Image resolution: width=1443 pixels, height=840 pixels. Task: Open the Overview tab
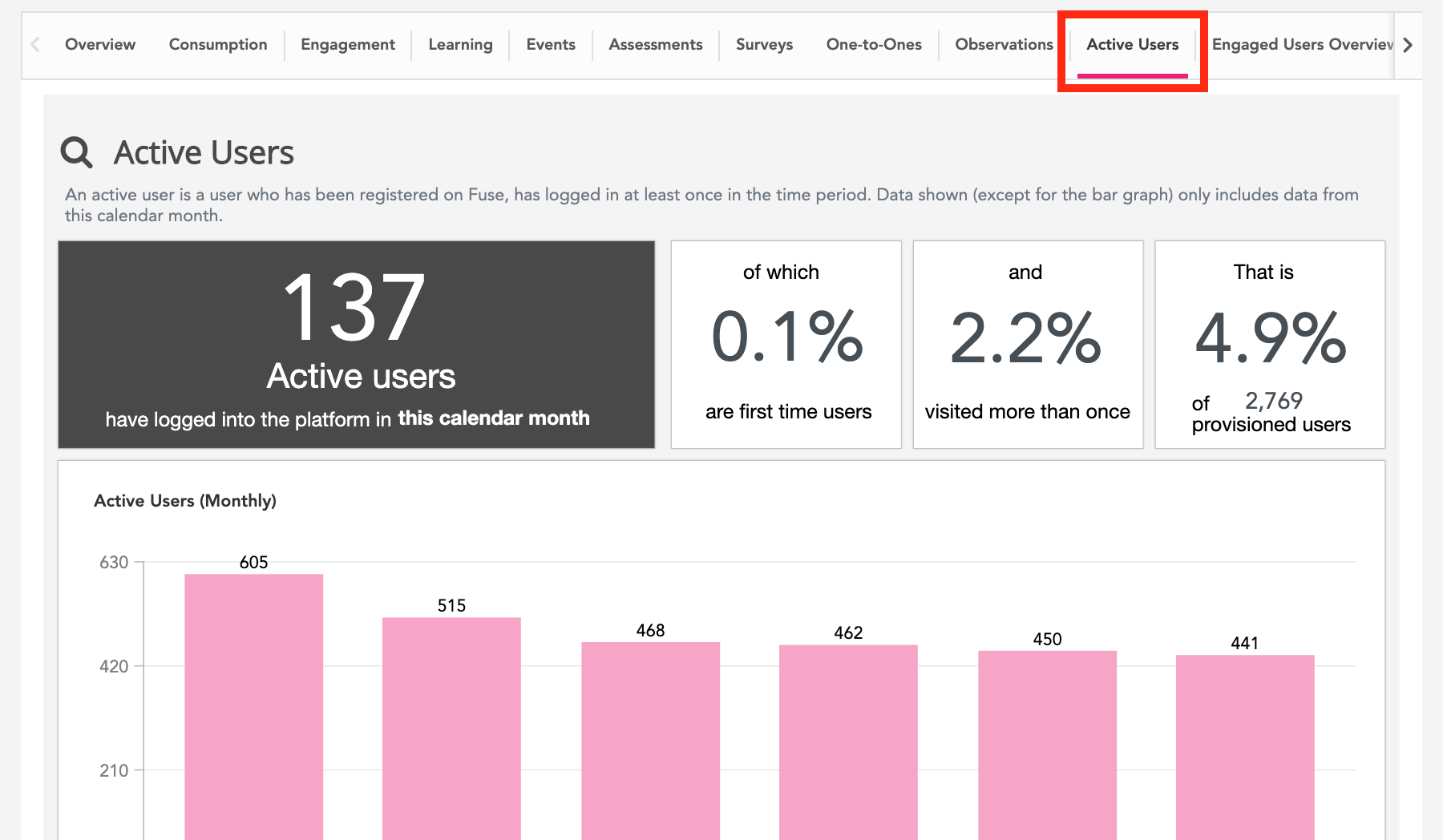pos(100,45)
